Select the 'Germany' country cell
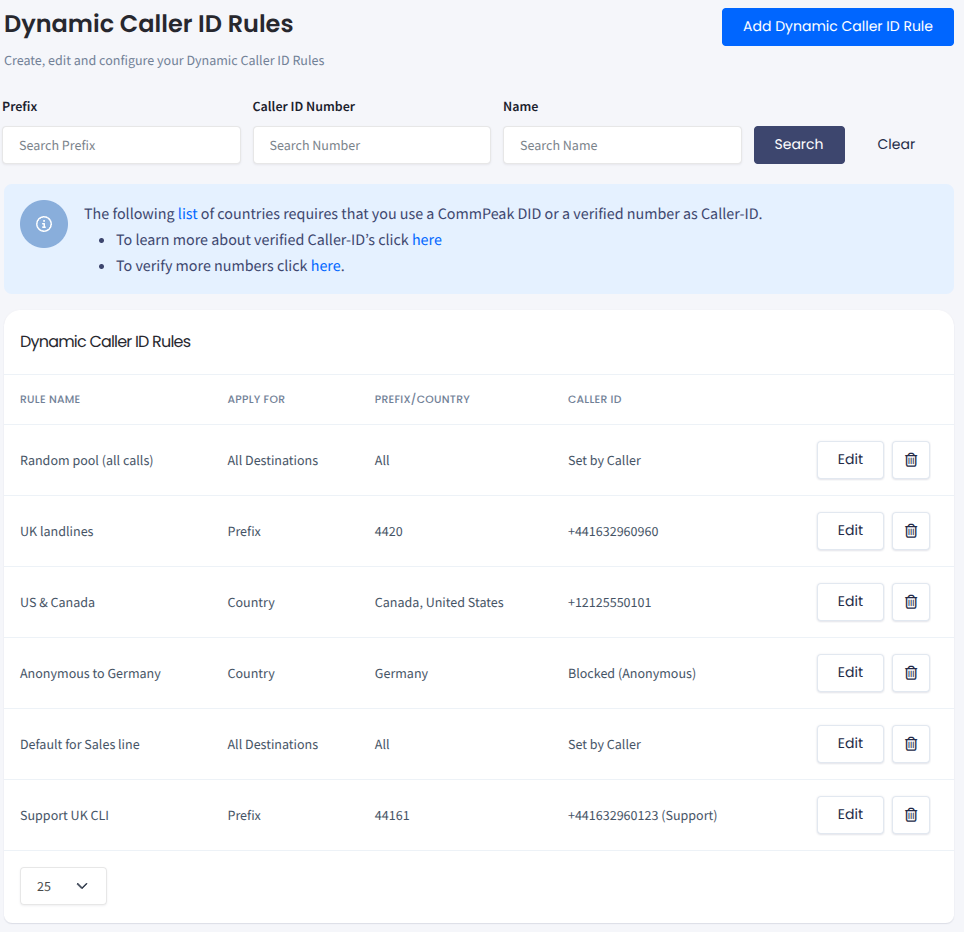Viewport: 964px width, 932px height. [x=401, y=673]
